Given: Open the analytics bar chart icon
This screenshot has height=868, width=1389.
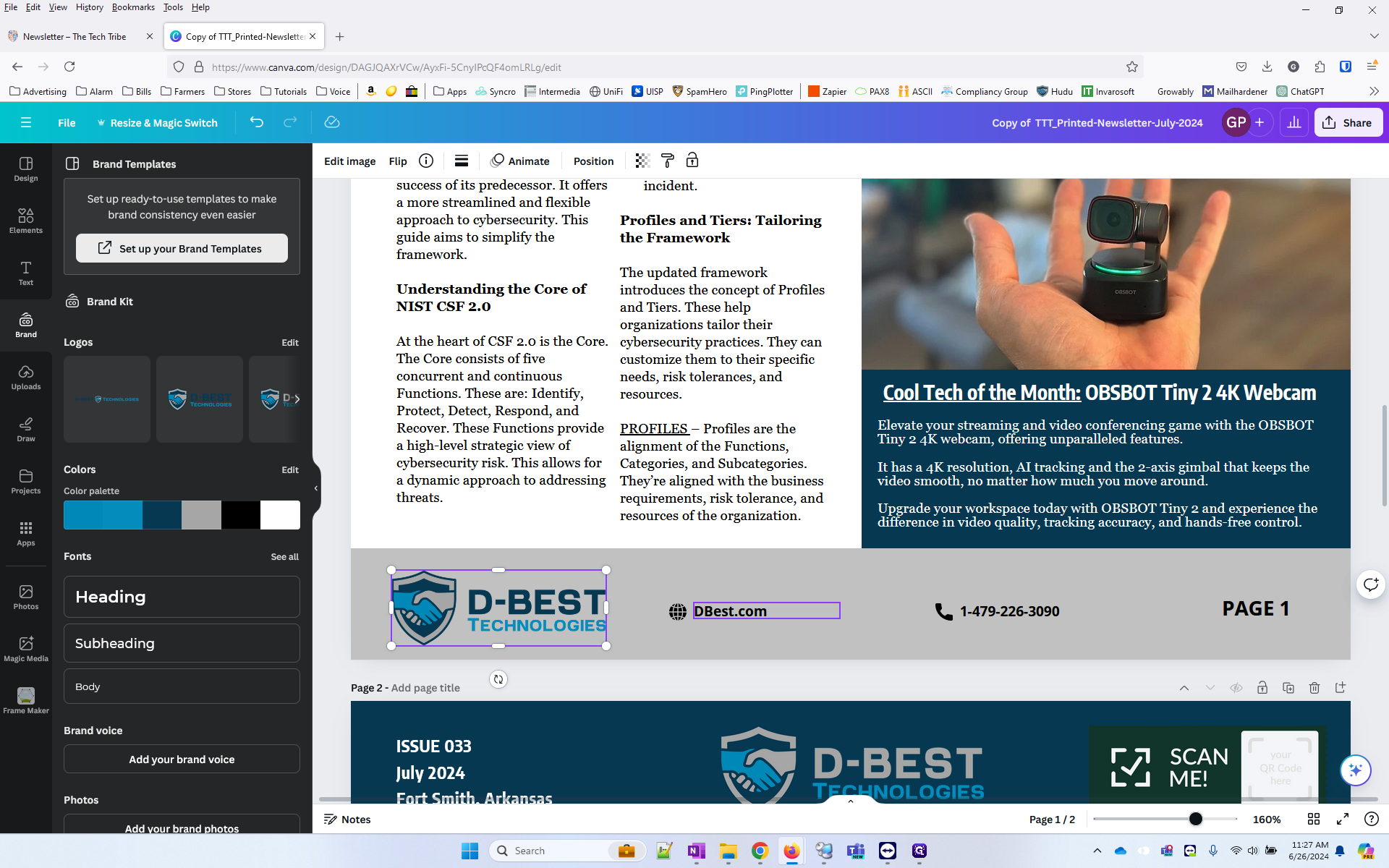Looking at the screenshot, I should click(1294, 122).
